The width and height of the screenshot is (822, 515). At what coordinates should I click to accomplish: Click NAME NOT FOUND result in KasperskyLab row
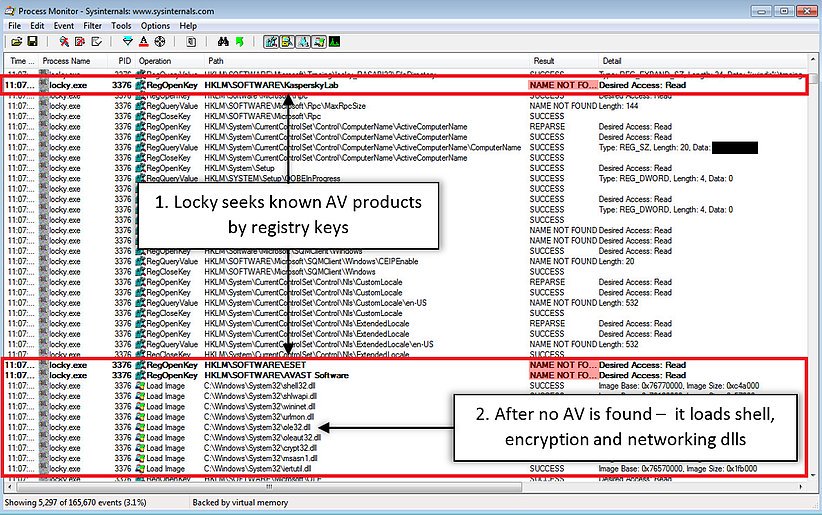[x=563, y=85]
